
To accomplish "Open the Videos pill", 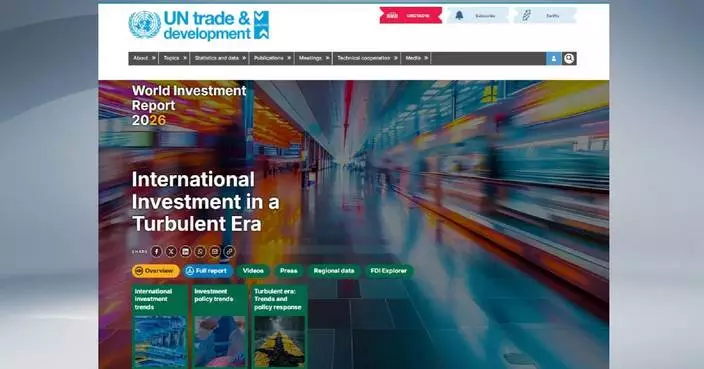I will tap(253, 271).
